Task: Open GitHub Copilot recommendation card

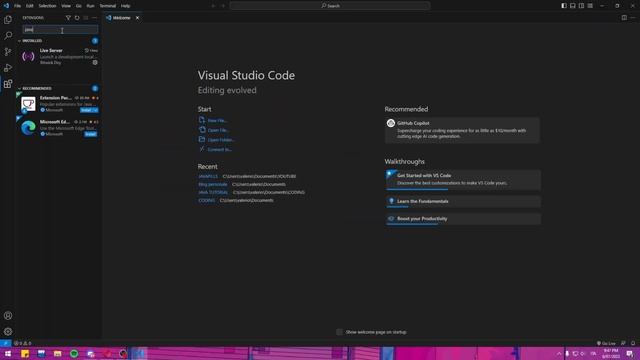Action: point(462,130)
